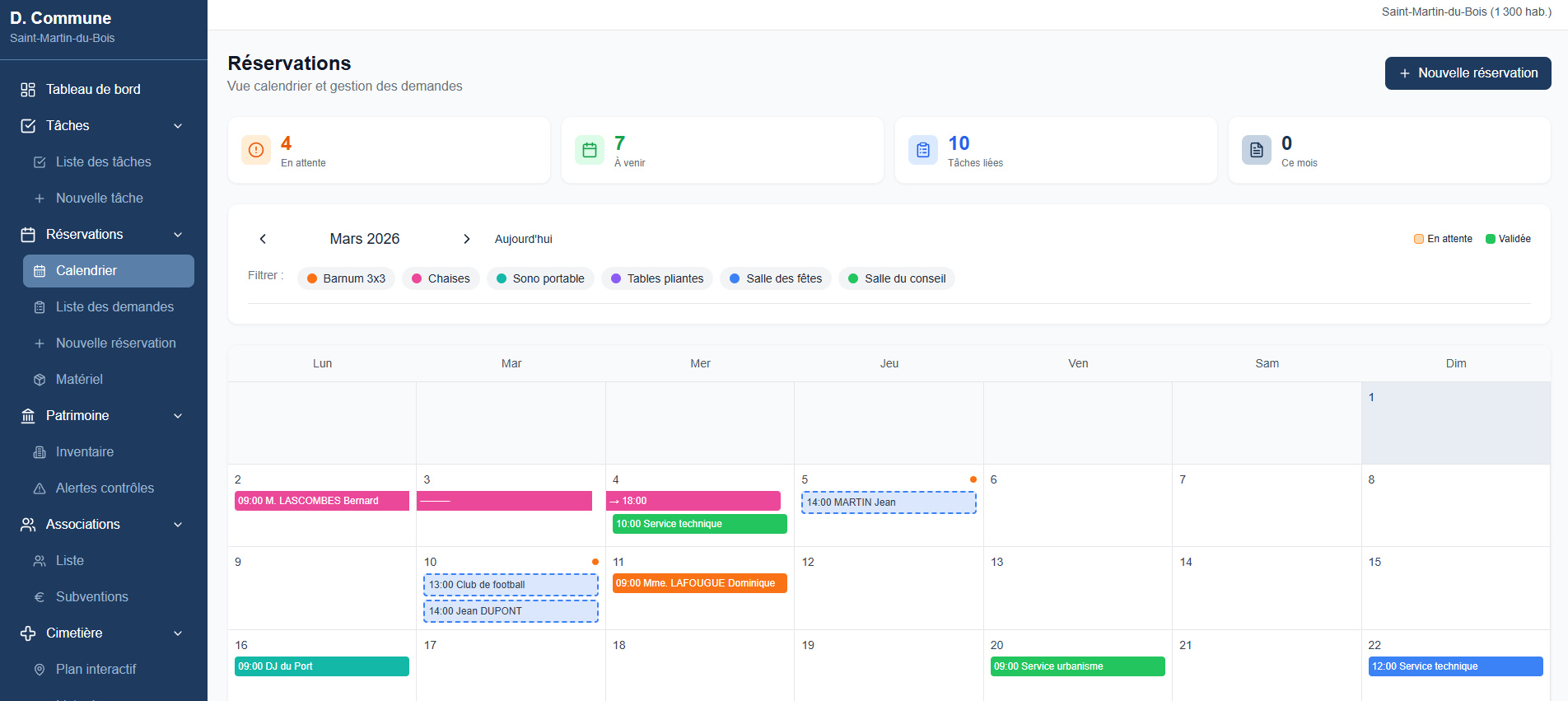
Task: Open Liste des demandes in sidebar
Action: (x=114, y=307)
